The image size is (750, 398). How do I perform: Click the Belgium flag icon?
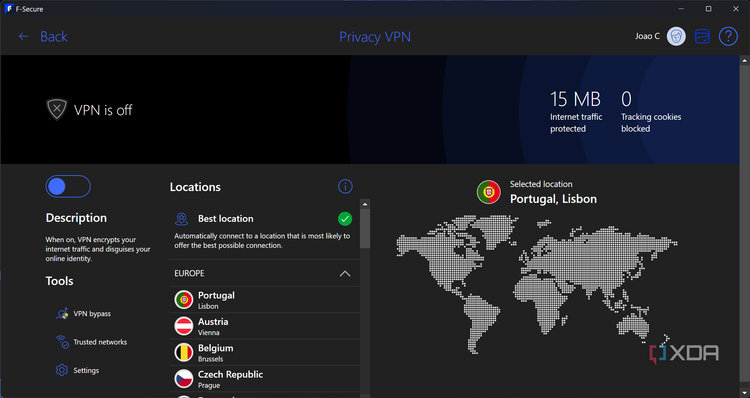184,353
